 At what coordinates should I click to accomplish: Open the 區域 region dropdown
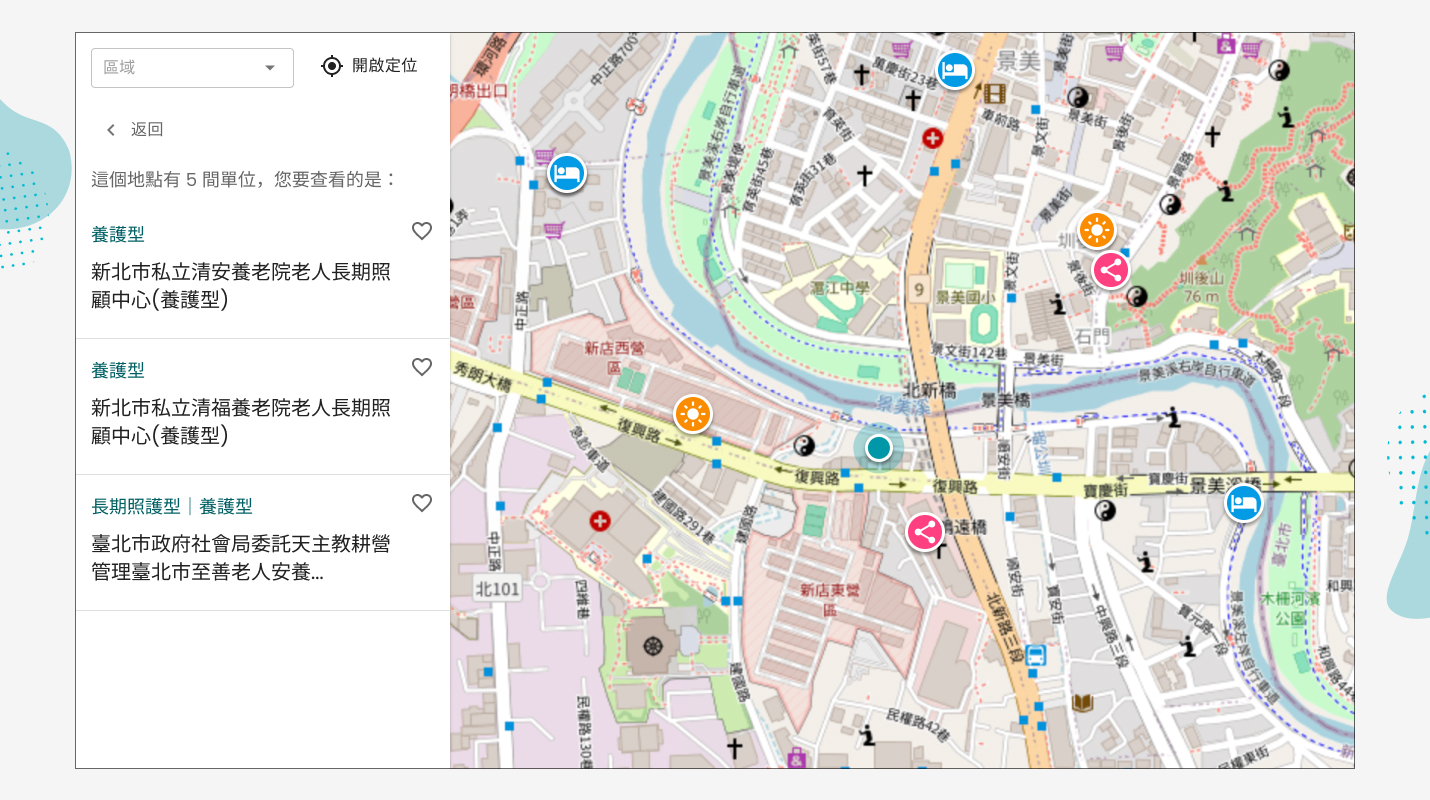pyautogui.click(x=192, y=68)
